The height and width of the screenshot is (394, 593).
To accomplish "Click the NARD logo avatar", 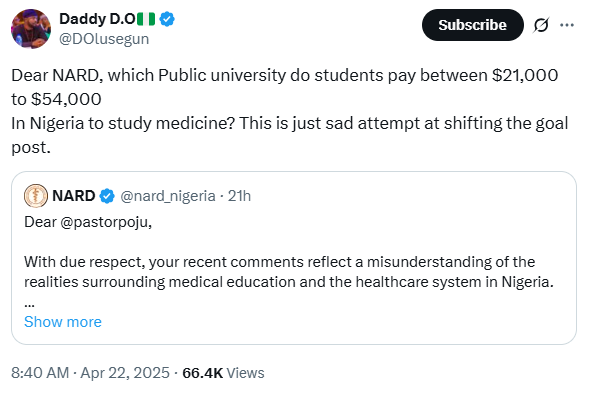I will (36, 196).
